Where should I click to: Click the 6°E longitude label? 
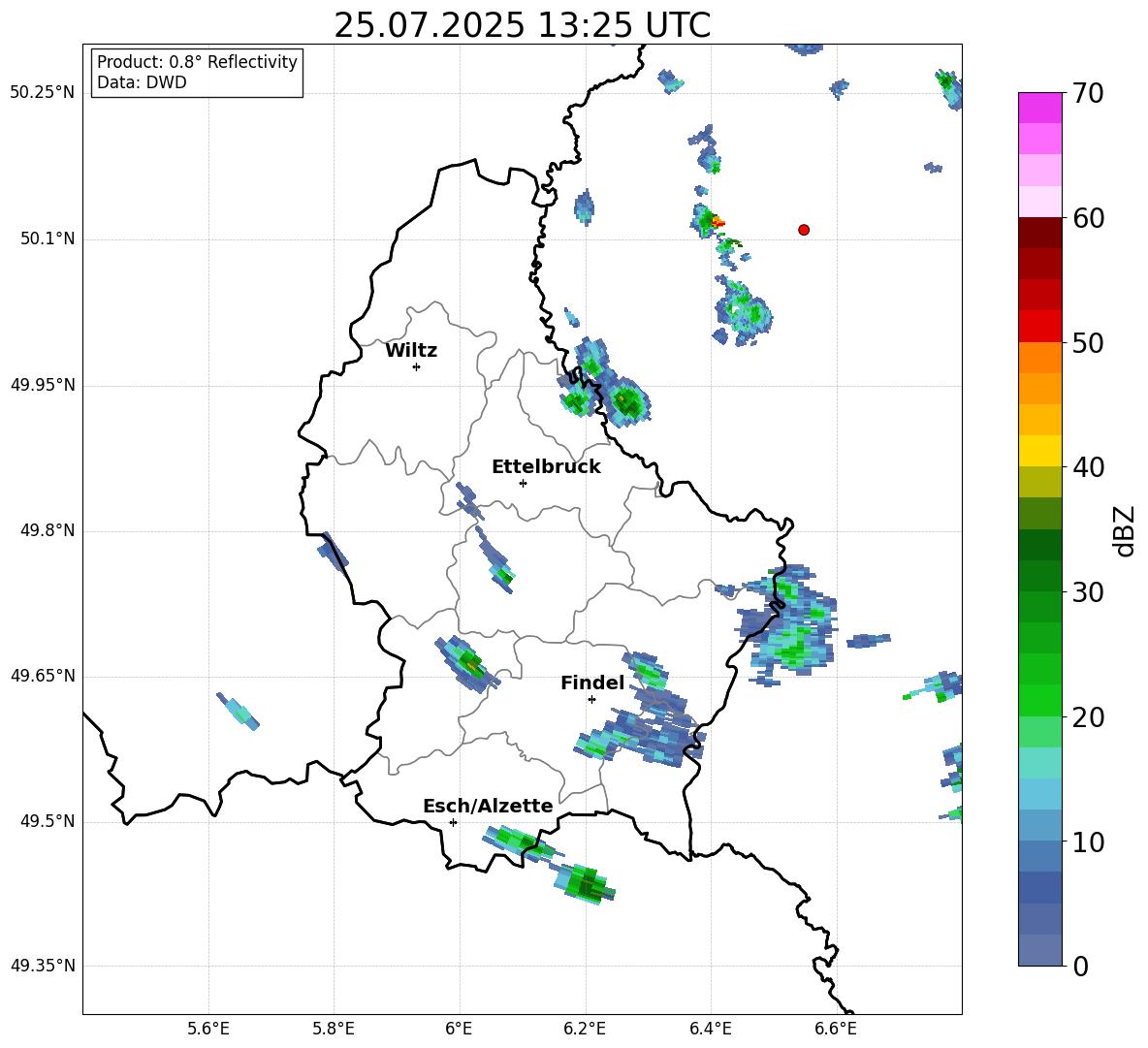[x=459, y=1030]
